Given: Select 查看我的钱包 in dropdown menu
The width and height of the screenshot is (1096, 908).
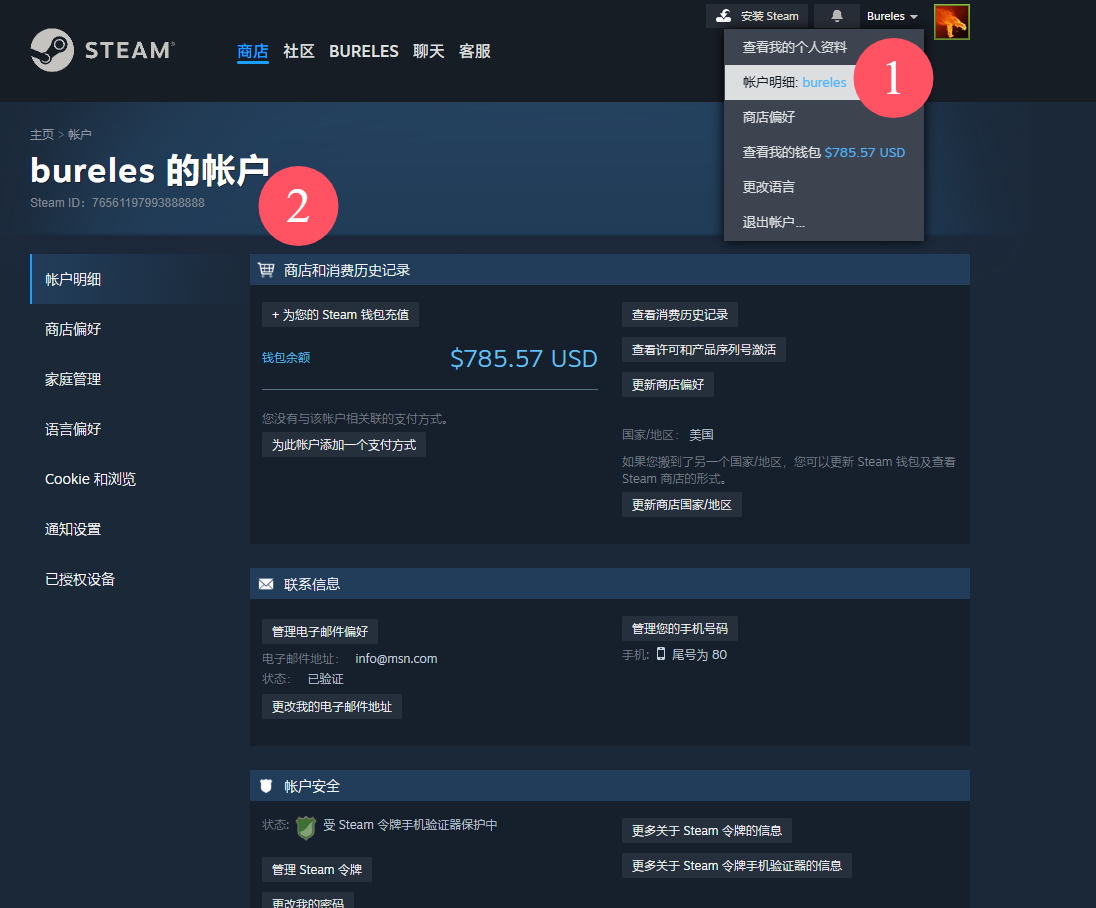Looking at the screenshot, I should pos(823,152).
